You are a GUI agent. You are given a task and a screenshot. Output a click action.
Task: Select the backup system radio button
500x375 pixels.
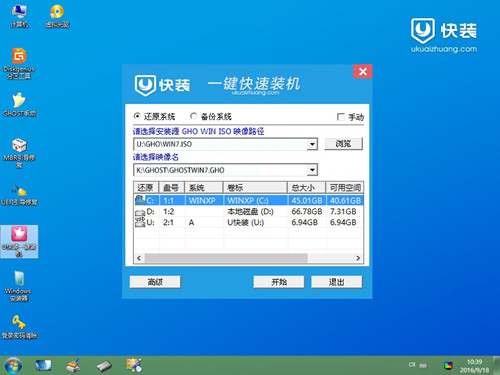click(x=193, y=116)
